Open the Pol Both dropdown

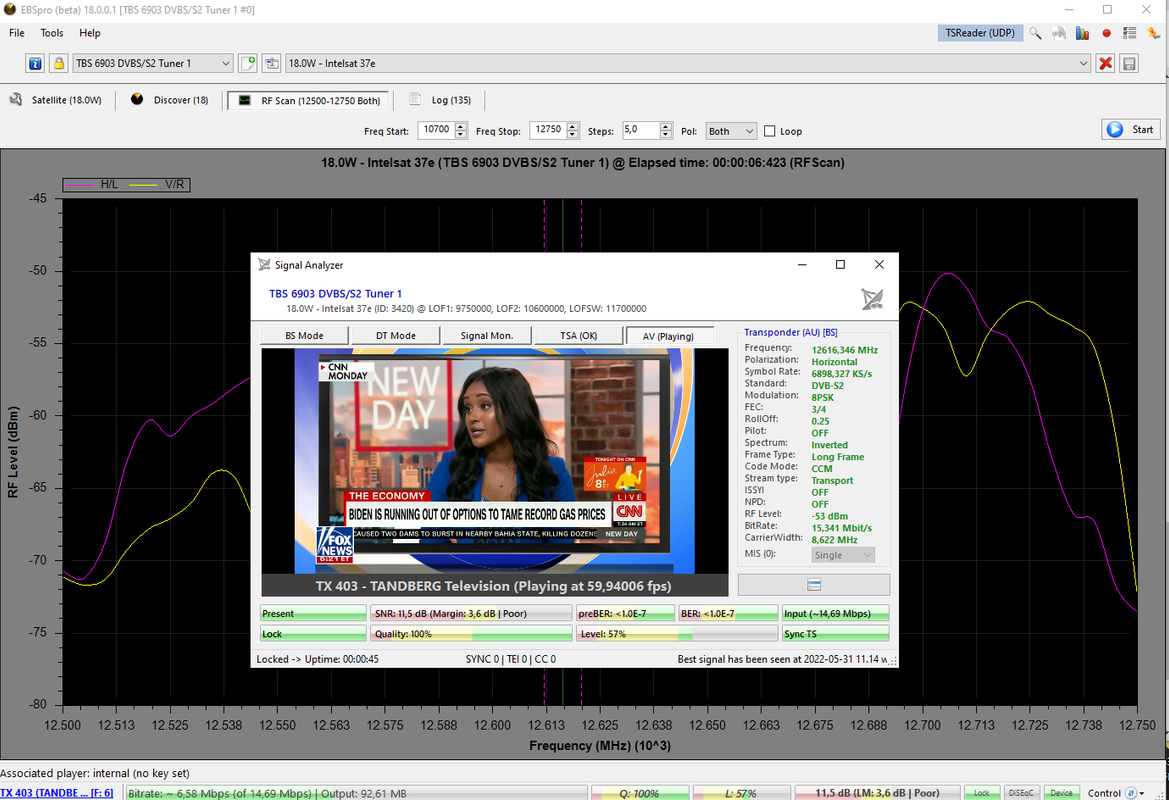(x=731, y=131)
